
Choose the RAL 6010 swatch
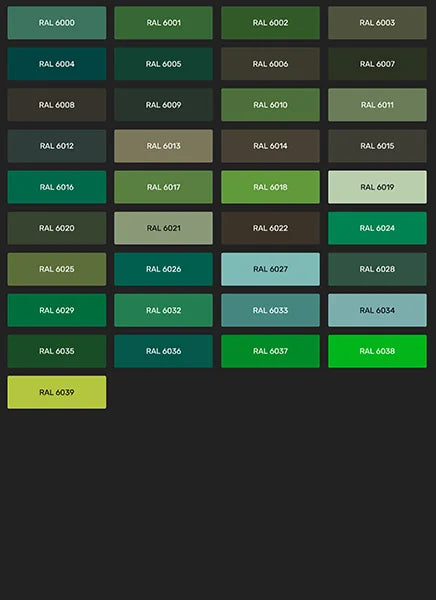[270, 105]
